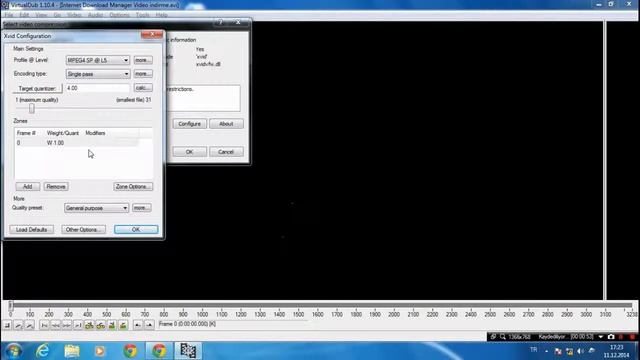Open Zone Options... button
The height and width of the screenshot is (360, 640).
tap(133, 187)
